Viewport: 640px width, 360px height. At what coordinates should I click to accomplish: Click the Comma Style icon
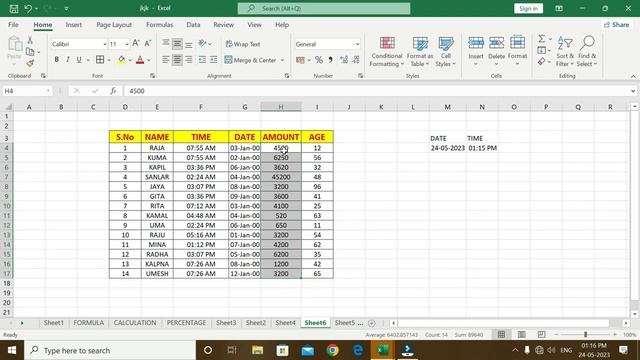click(330, 60)
